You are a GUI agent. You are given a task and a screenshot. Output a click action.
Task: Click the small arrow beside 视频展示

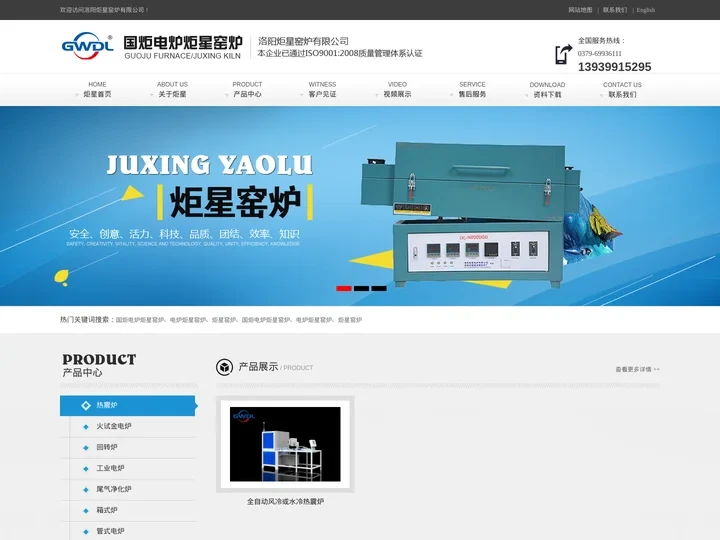point(377,95)
